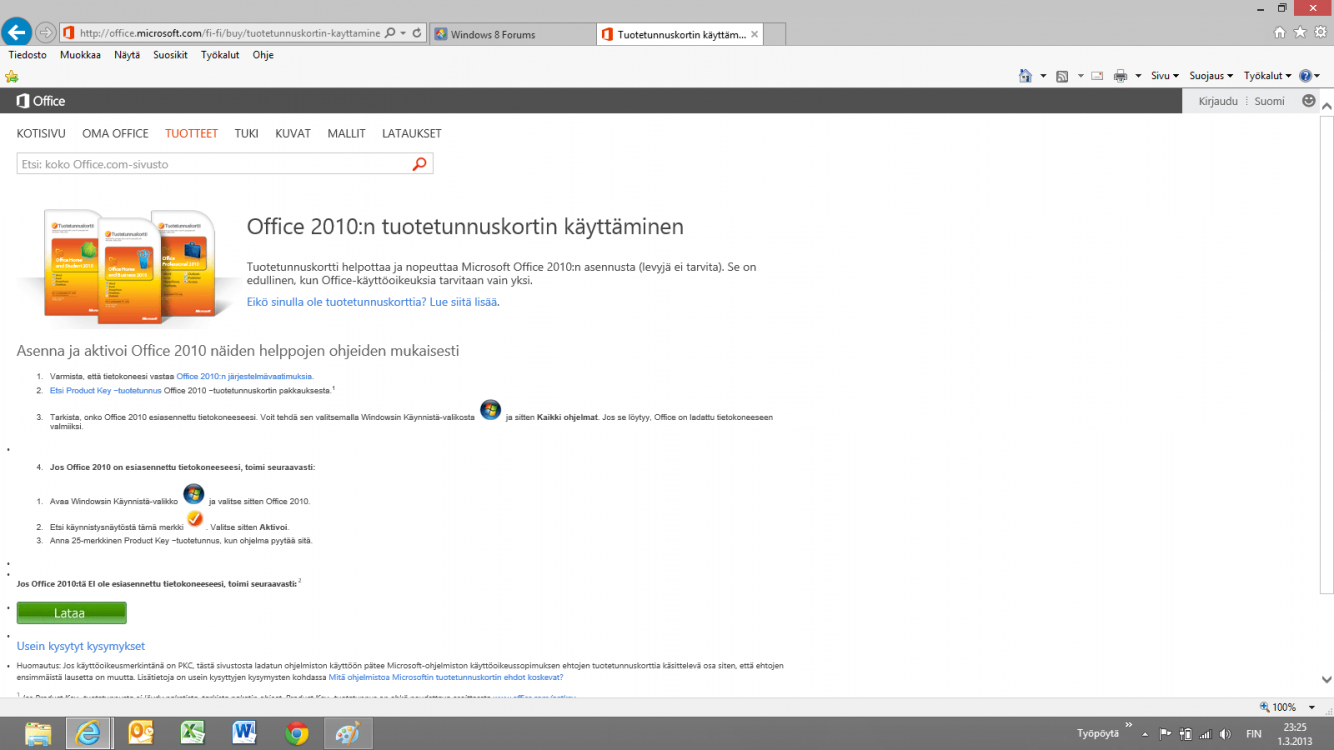Open Excel from taskbar
The image size is (1334, 750).
192,733
